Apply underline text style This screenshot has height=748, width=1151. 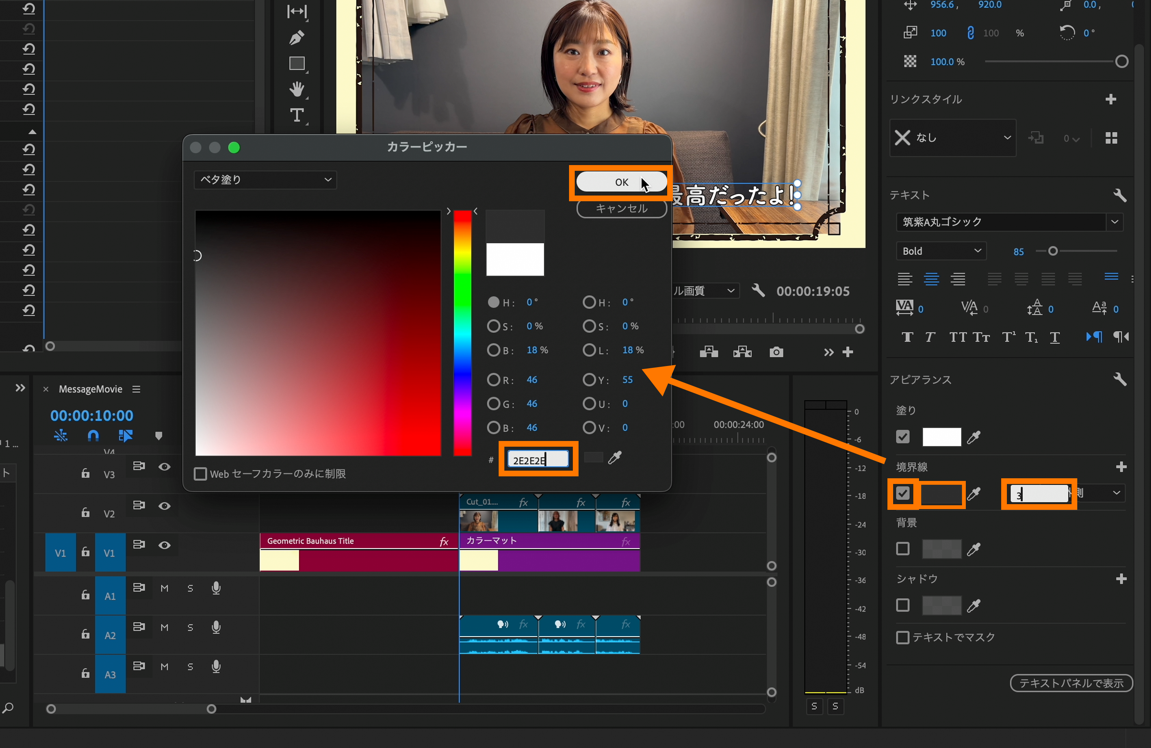[1055, 337]
